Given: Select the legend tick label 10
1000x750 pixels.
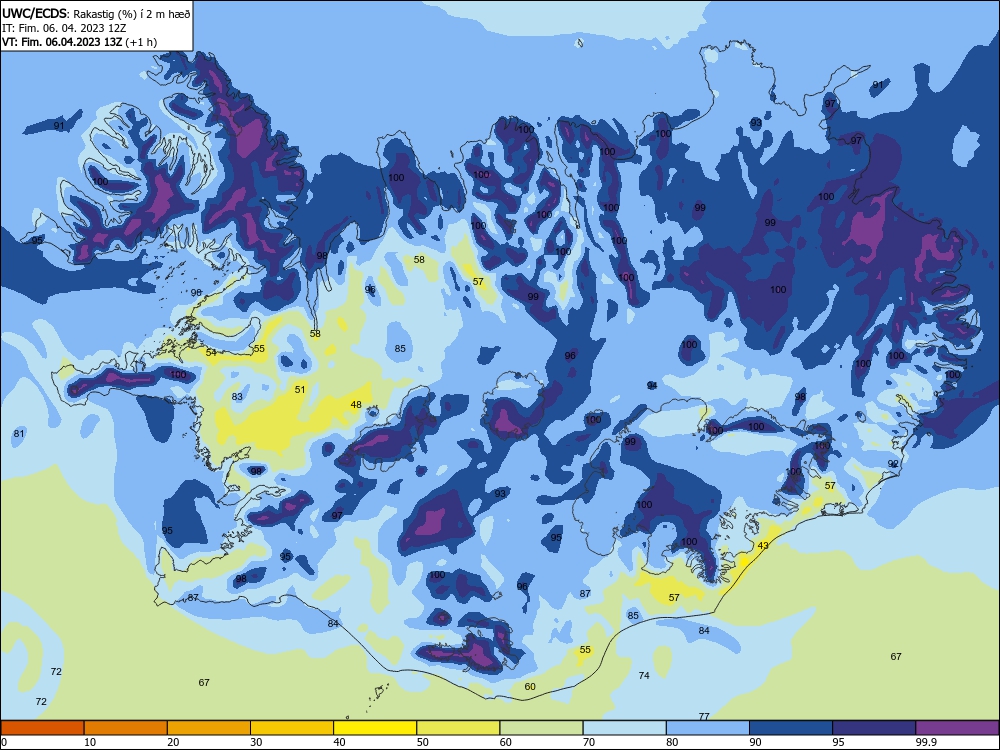Looking at the screenshot, I should [x=90, y=742].
